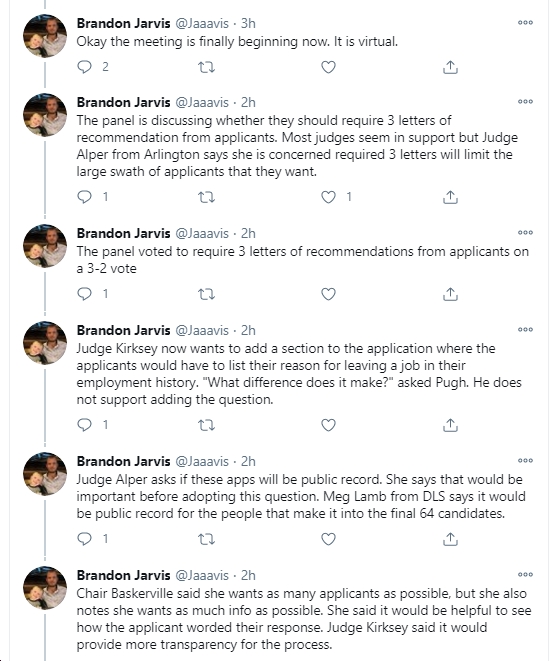Share the Meg Lamb from DLS tweet
The height and width of the screenshot is (661, 552).
click(450, 539)
